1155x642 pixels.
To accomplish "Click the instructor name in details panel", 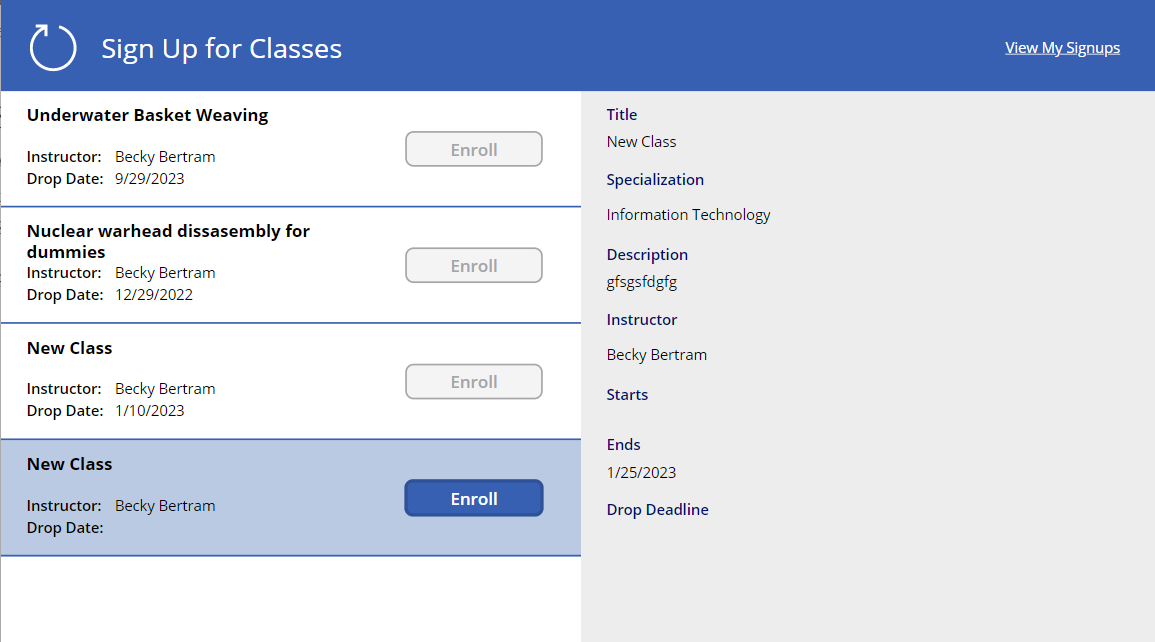I will [656, 354].
